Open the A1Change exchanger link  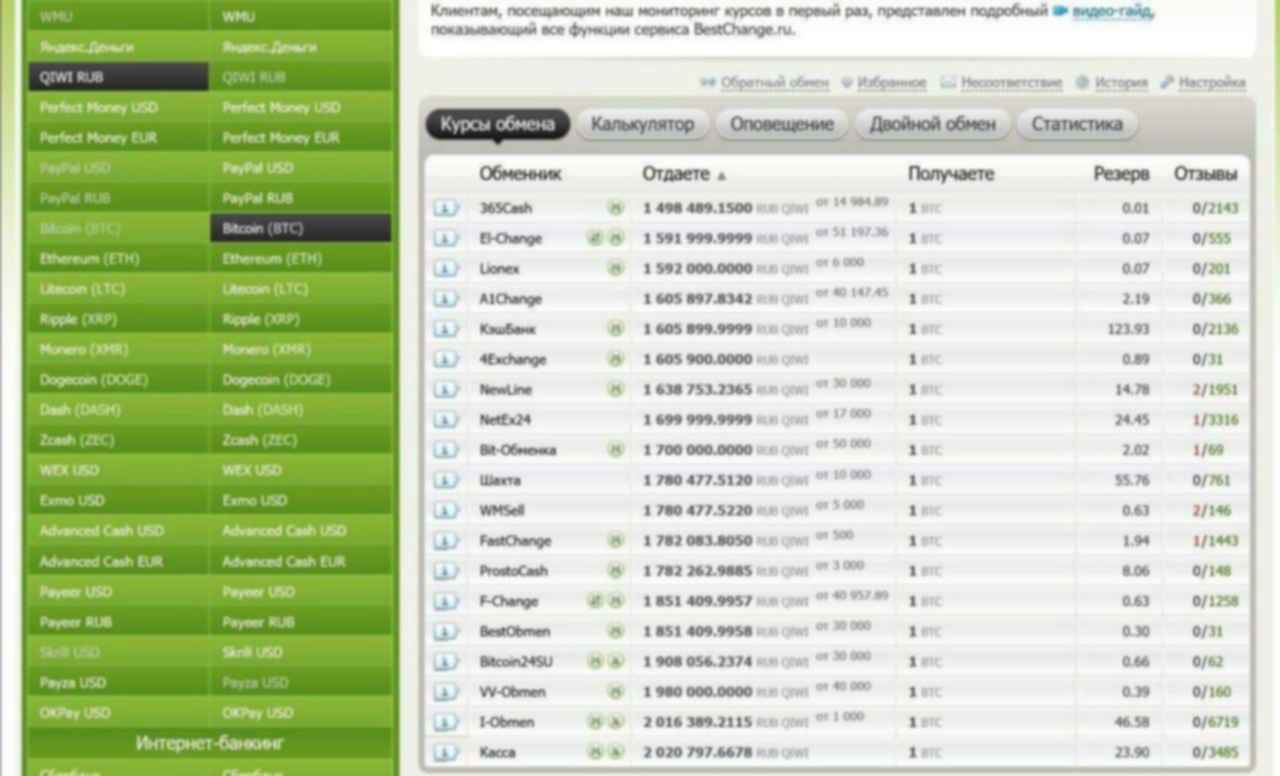click(x=510, y=299)
